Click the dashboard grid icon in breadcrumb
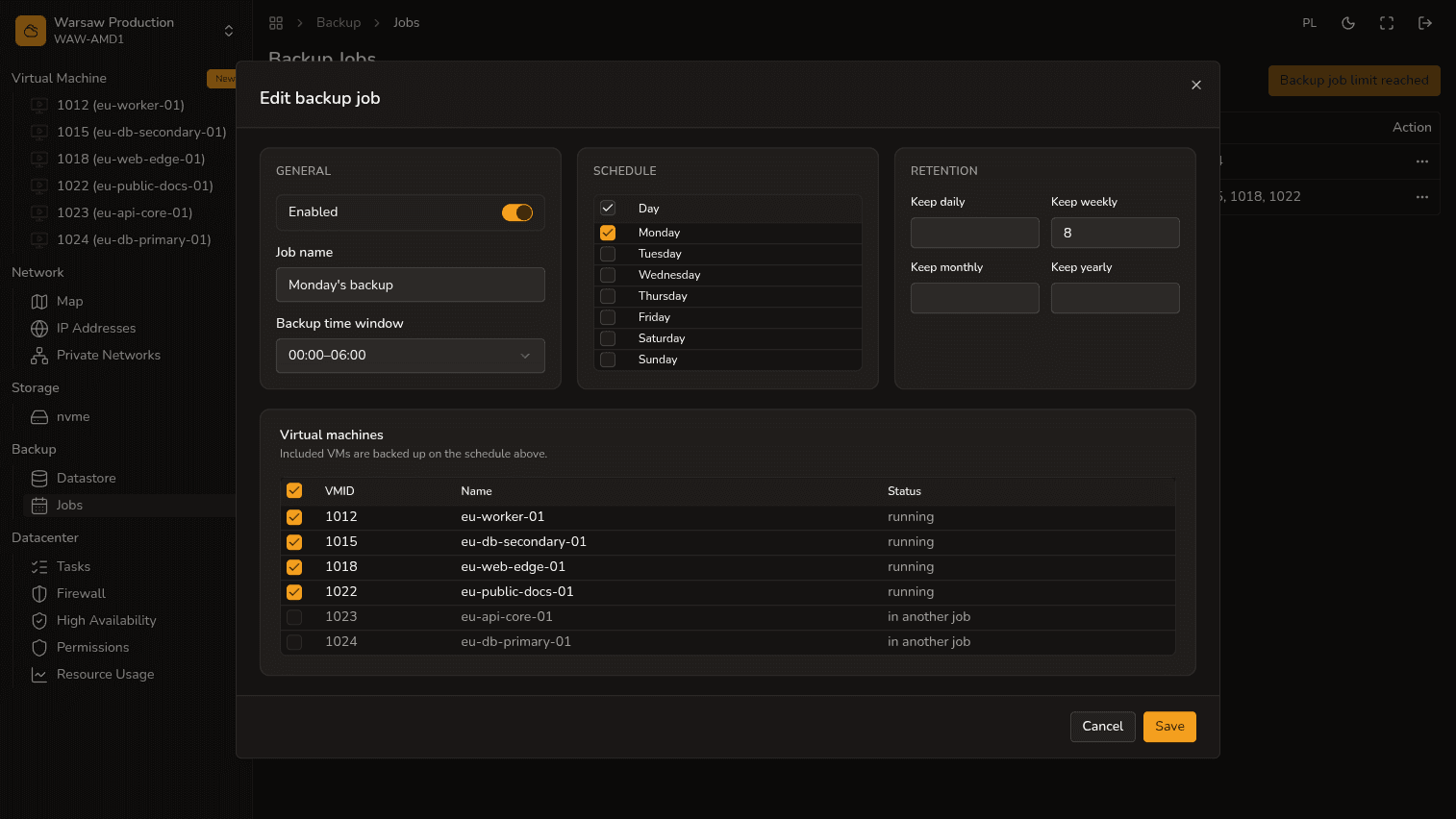1456x819 pixels. [x=276, y=23]
